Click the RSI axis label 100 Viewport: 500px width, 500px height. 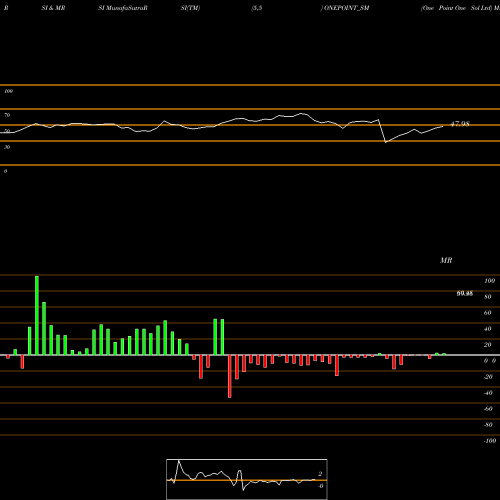(8, 91)
